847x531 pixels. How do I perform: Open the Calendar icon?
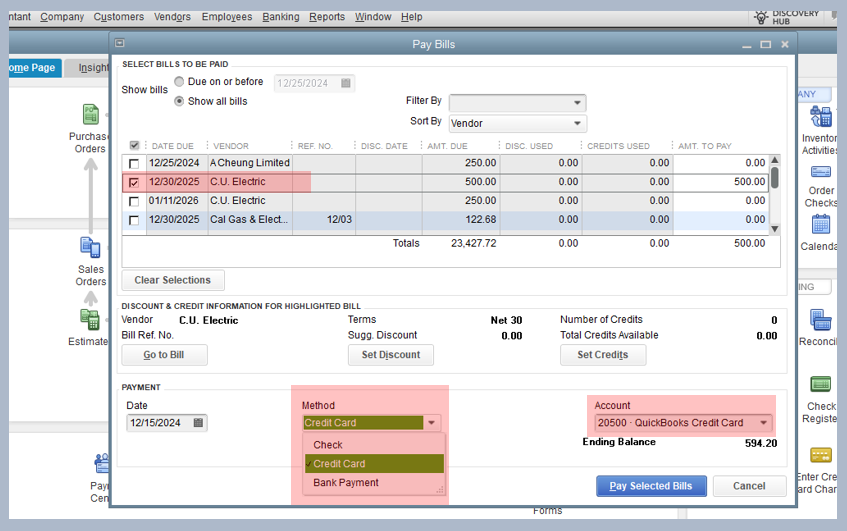[x=821, y=224]
